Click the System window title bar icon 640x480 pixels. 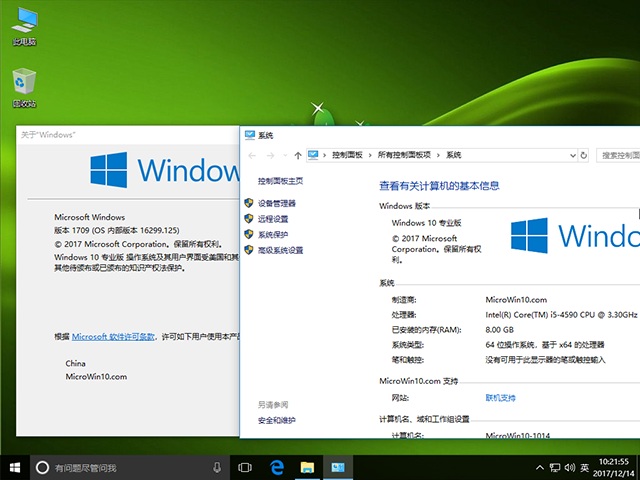pyautogui.click(x=250, y=135)
